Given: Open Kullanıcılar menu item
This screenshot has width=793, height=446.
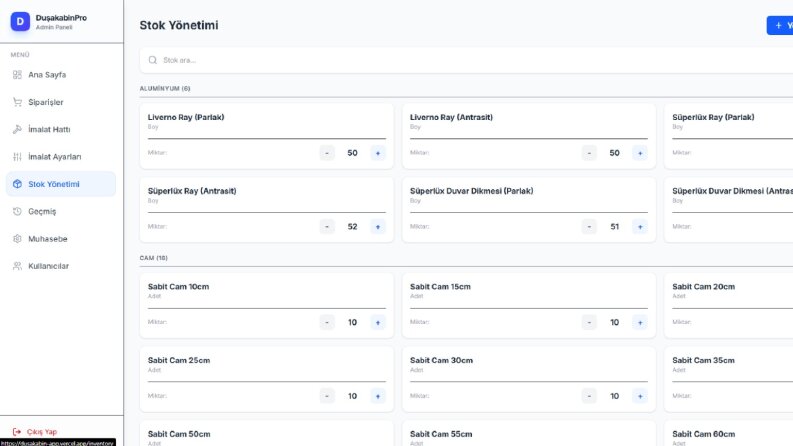Looking at the screenshot, I should coord(61,266).
